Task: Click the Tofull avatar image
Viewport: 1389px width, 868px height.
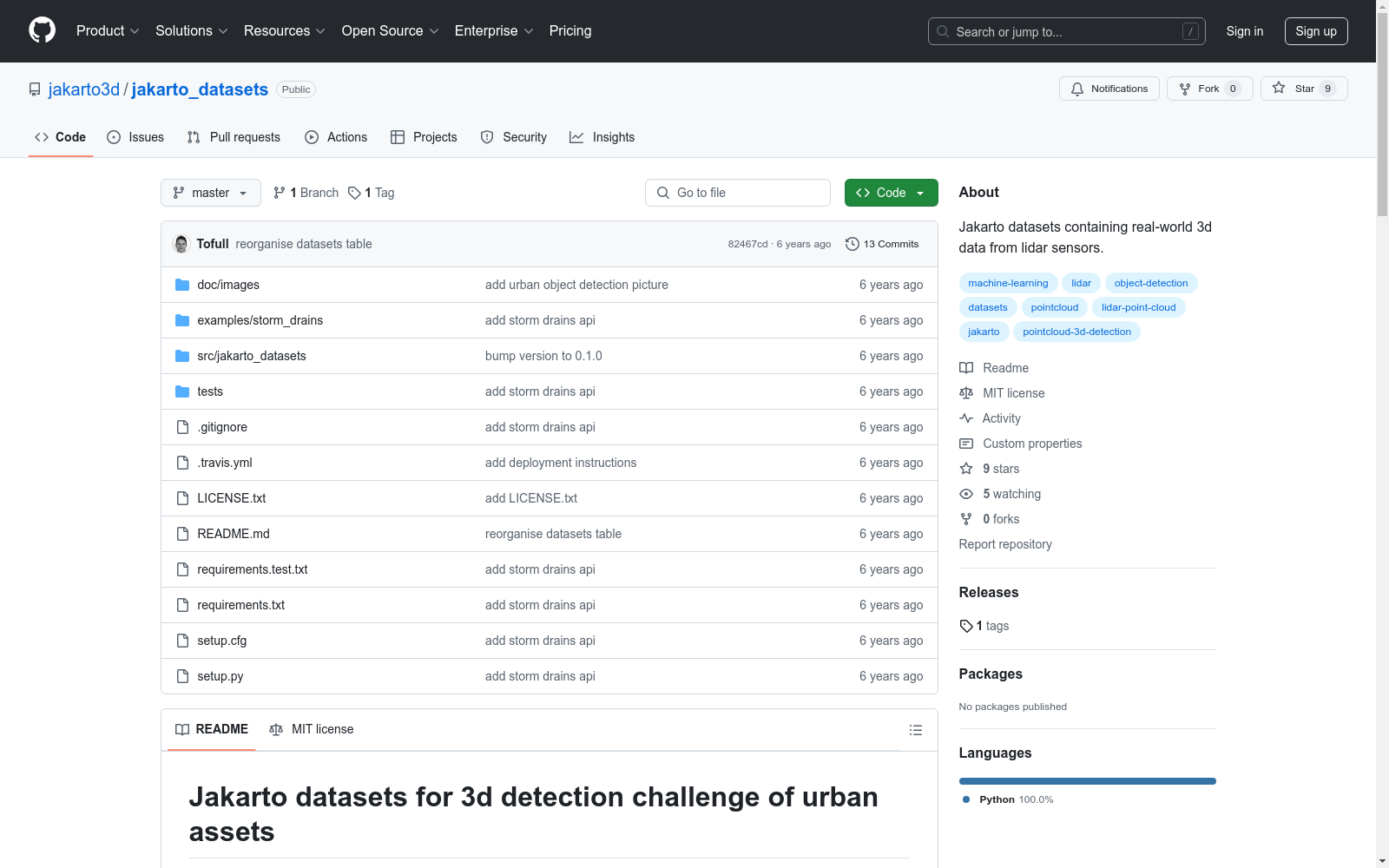Action: (181, 244)
